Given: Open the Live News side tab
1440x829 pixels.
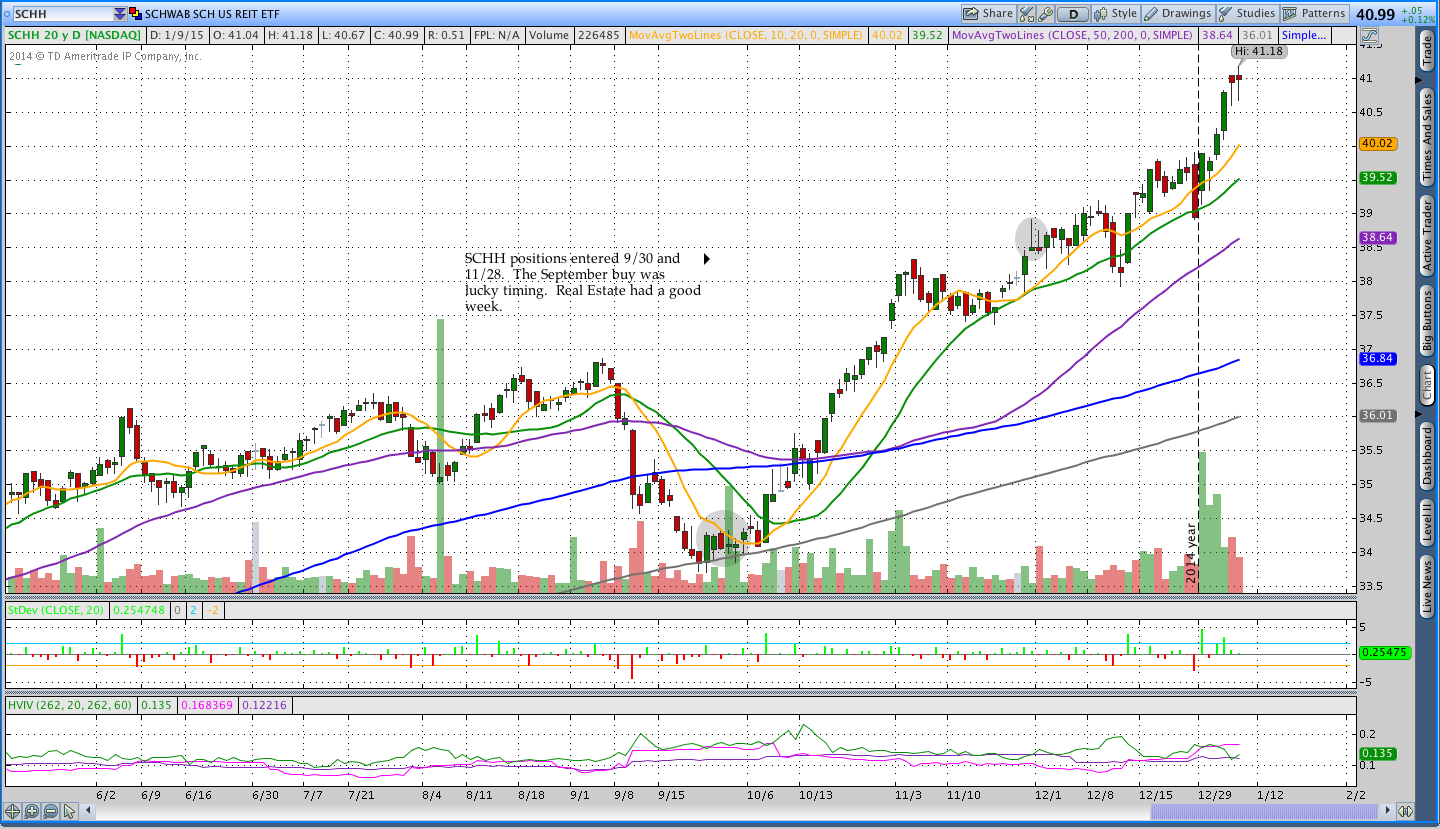Looking at the screenshot, I should [x=1427, y=587].
